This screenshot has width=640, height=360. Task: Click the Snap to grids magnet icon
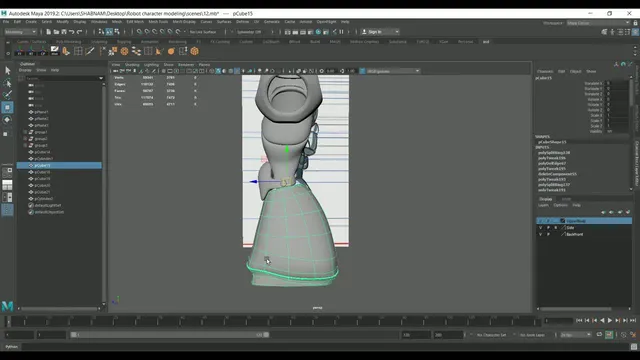point(139,32)
